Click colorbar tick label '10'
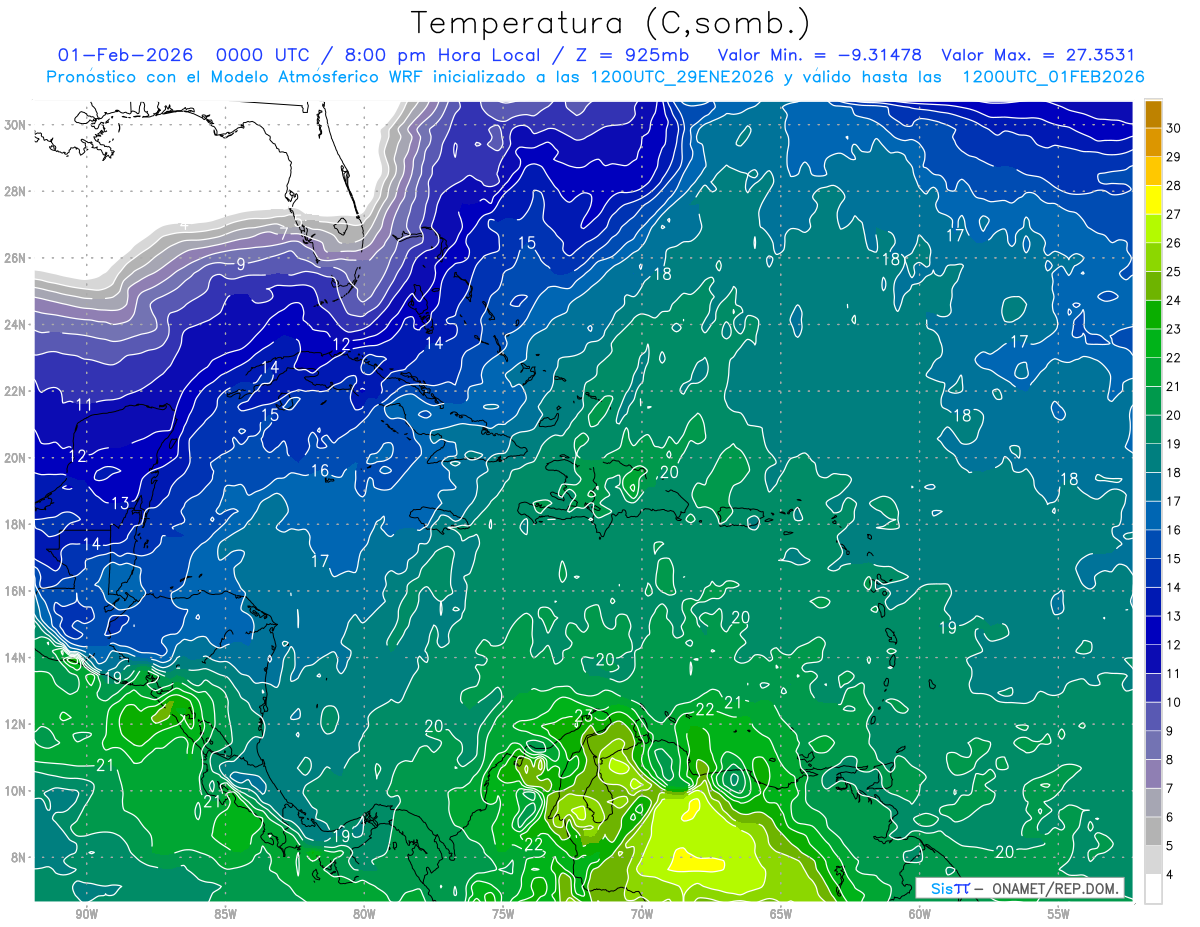This screenshot has width=1200, height=927. [x=1174, y=702]
